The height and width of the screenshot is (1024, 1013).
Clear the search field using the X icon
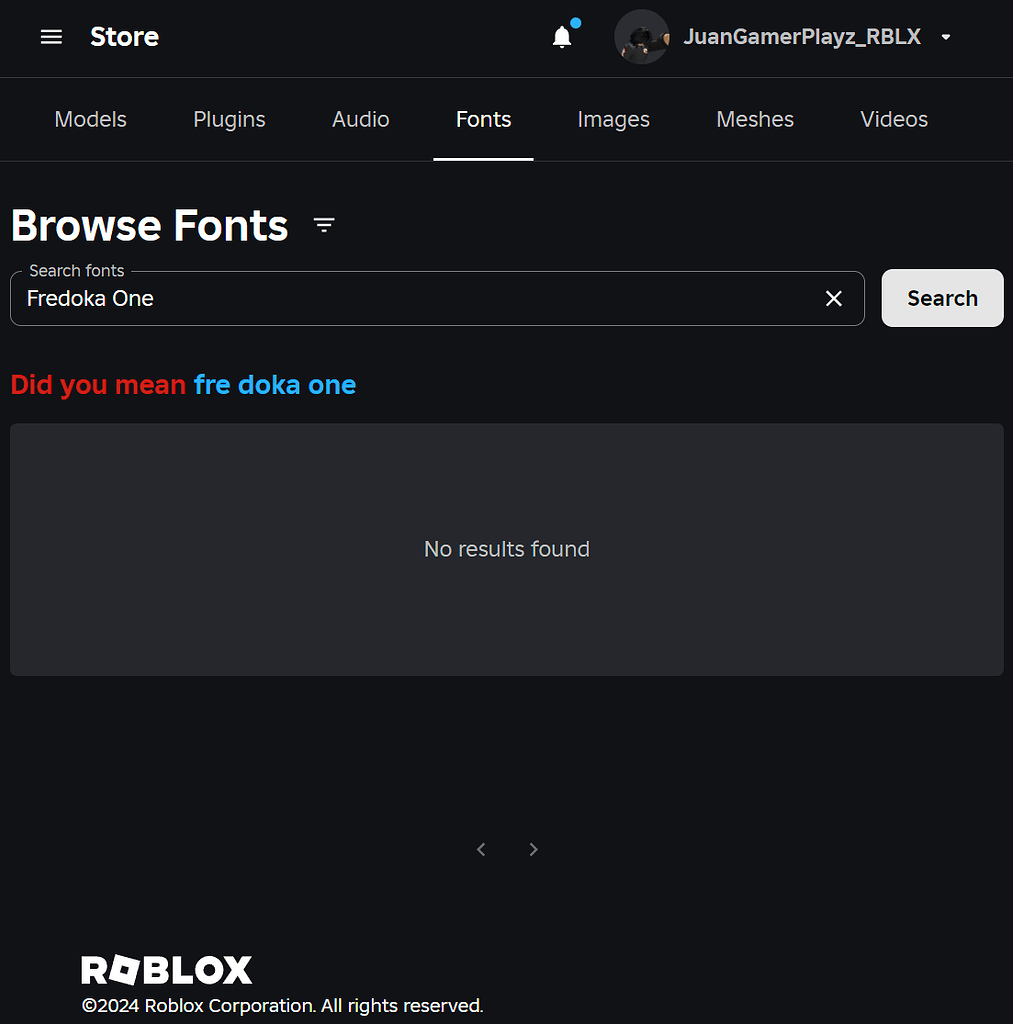coord(834,298)
